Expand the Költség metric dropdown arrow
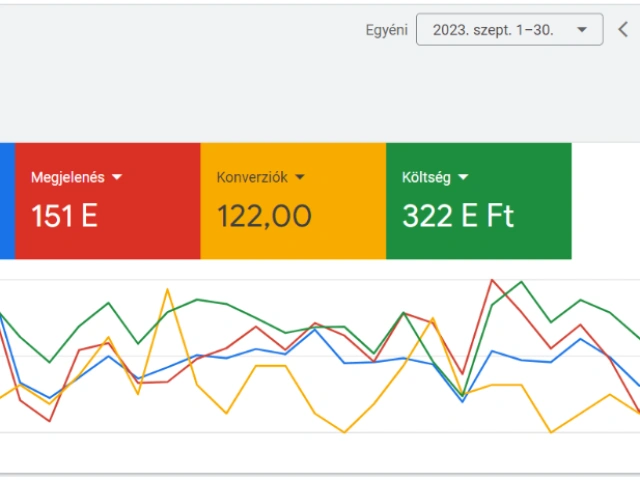Screen dimensions: 640x480 461,177
